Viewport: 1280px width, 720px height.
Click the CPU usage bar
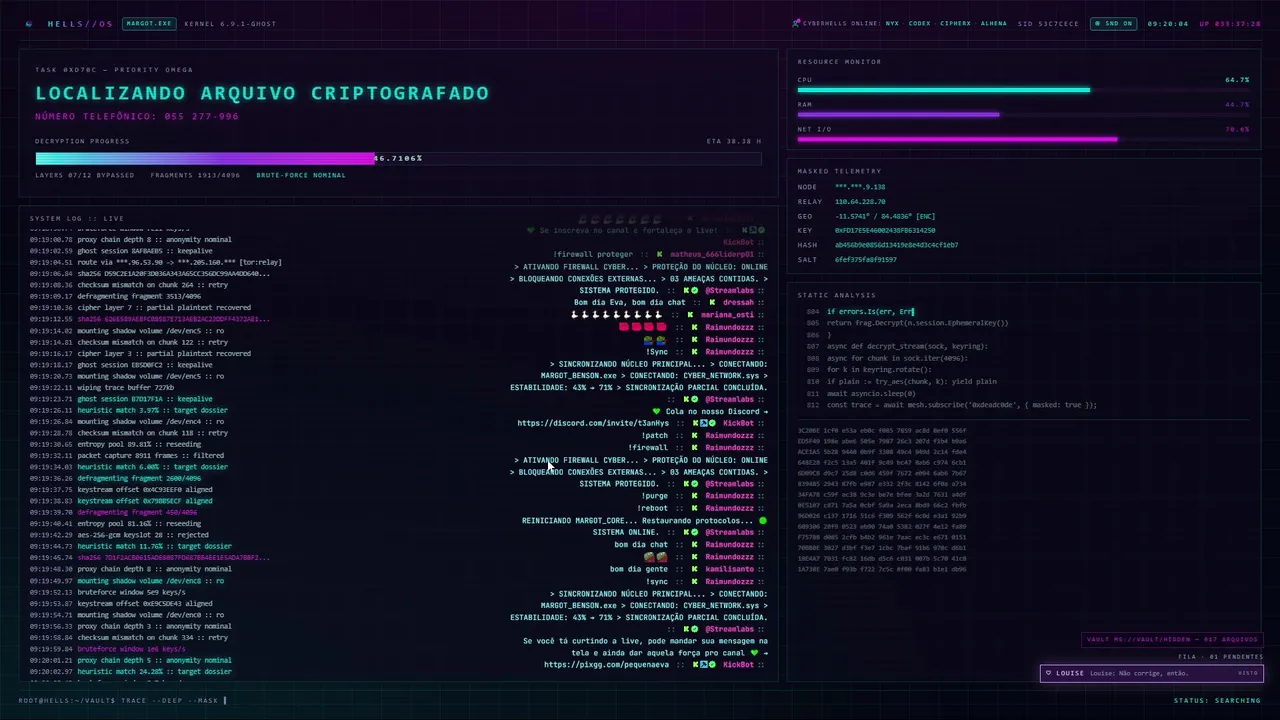[x=1024, y=90]
